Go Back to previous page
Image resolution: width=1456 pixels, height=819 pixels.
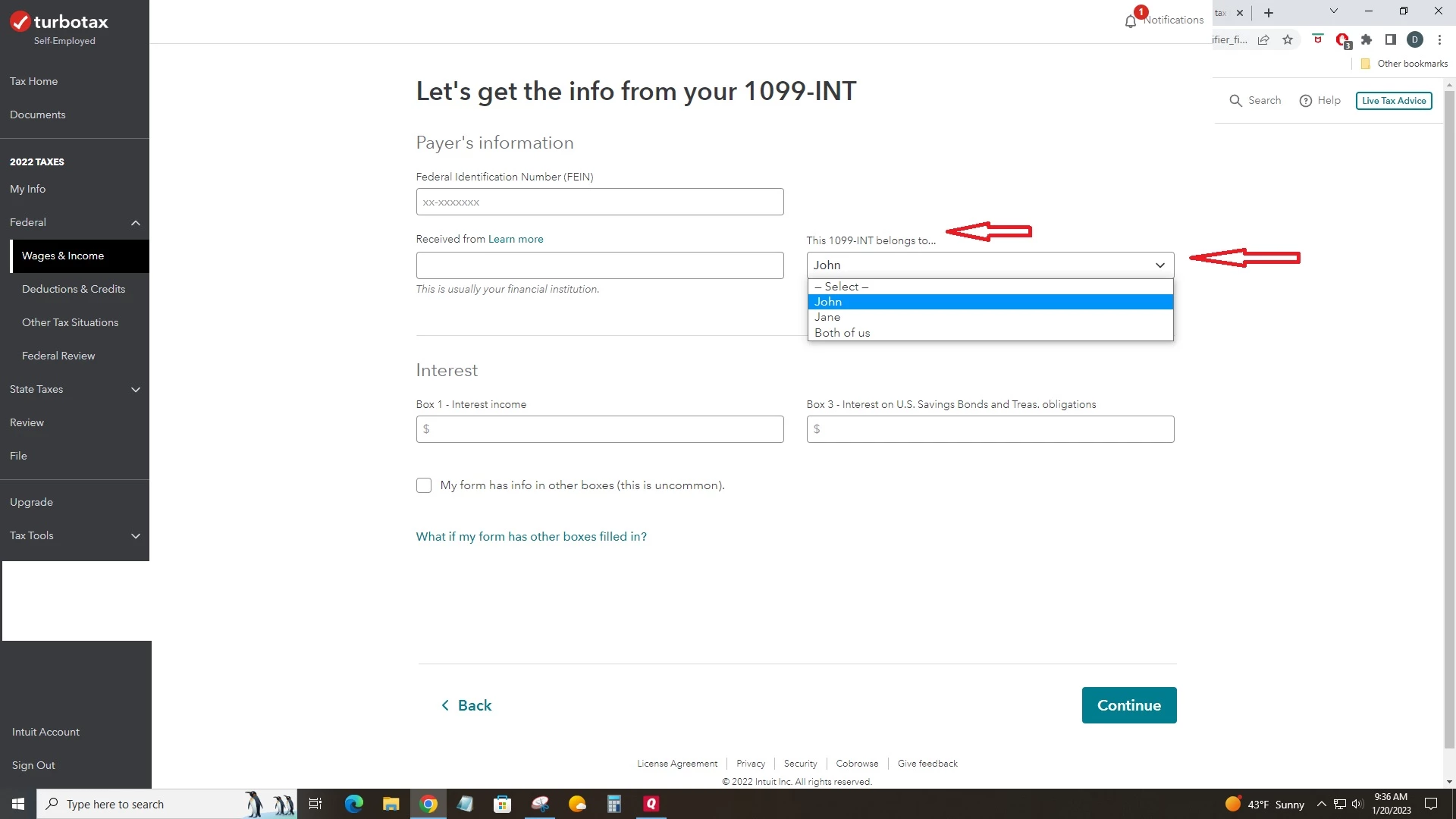pyautogui.click(x=466, y=705)
